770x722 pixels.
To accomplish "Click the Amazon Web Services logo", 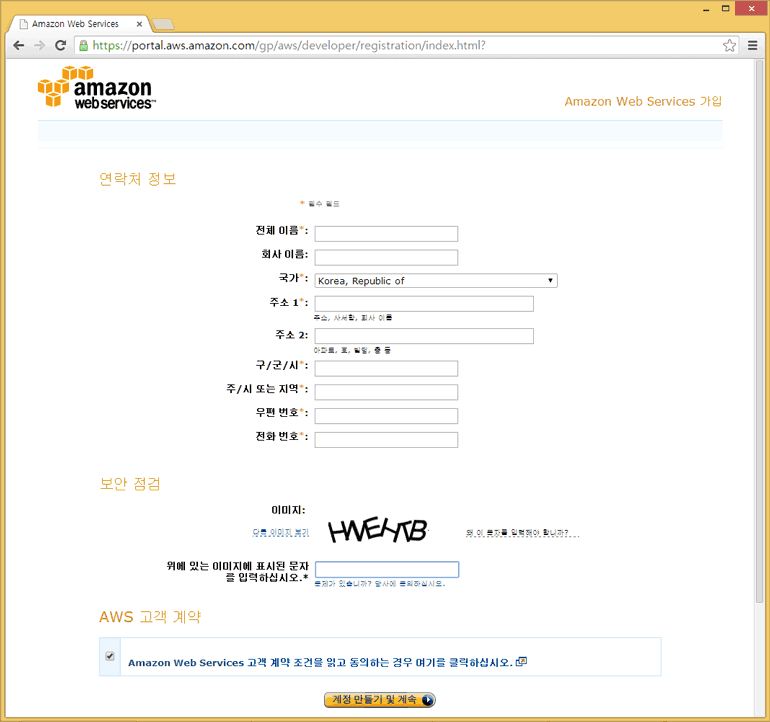I will click(x=96, y=88).
